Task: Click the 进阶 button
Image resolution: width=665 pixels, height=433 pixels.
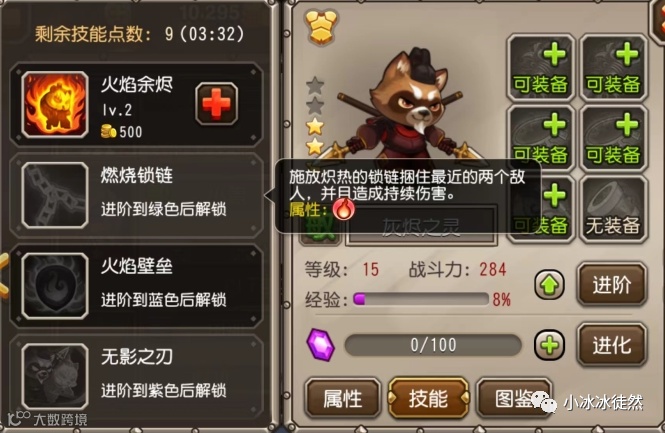Action: click(x=612, y=285)
